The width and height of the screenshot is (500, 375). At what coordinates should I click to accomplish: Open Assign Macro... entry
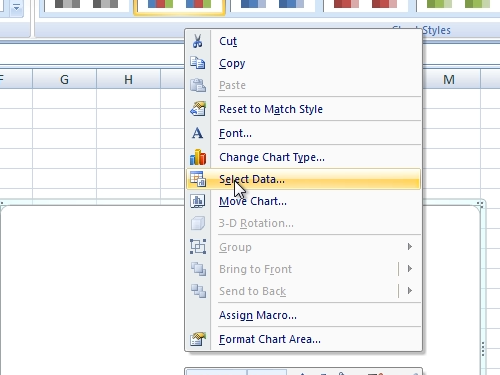point(303,315)
